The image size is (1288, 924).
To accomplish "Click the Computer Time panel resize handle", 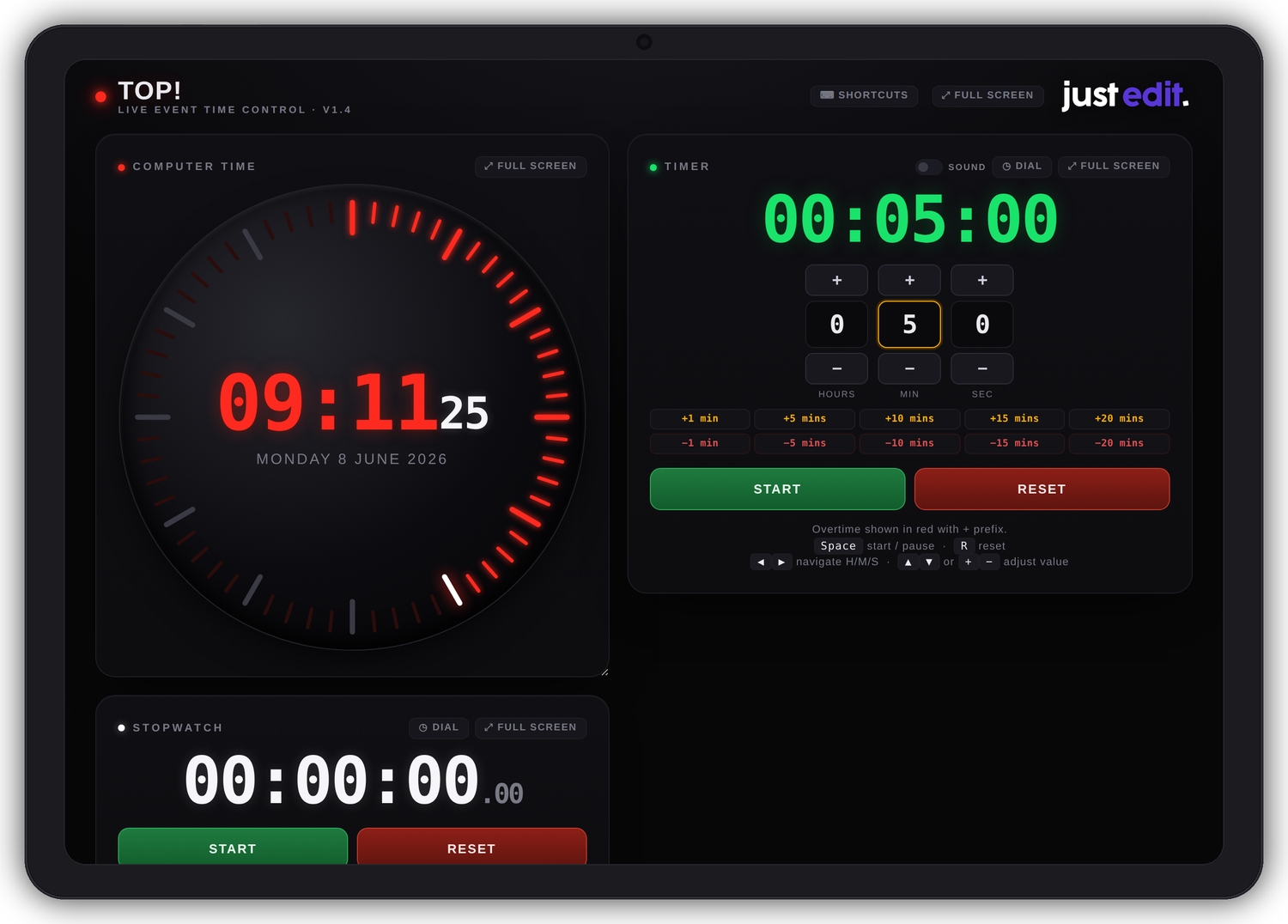I will click(605, 672).
